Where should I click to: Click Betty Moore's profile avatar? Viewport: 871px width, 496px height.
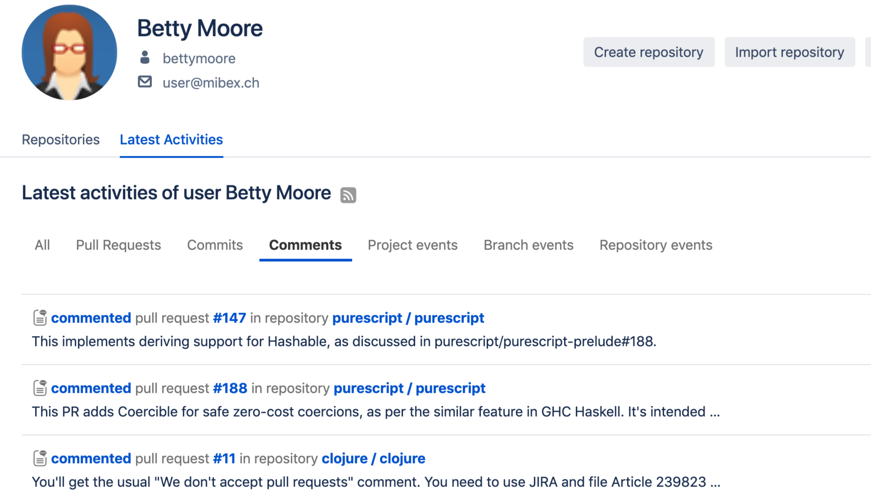(x=69, y=53)
